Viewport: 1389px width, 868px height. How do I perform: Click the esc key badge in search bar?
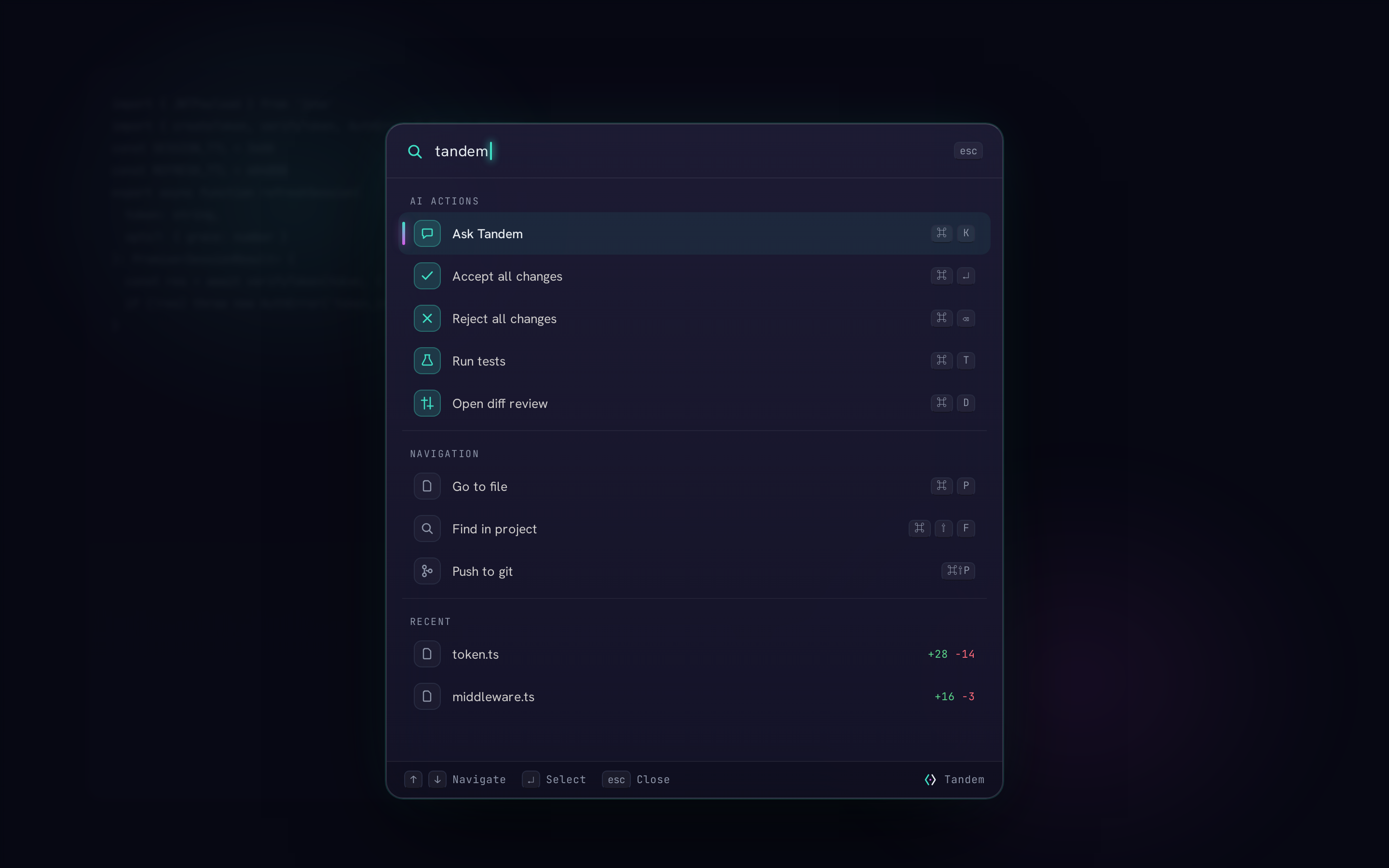(x=967, y=151)
